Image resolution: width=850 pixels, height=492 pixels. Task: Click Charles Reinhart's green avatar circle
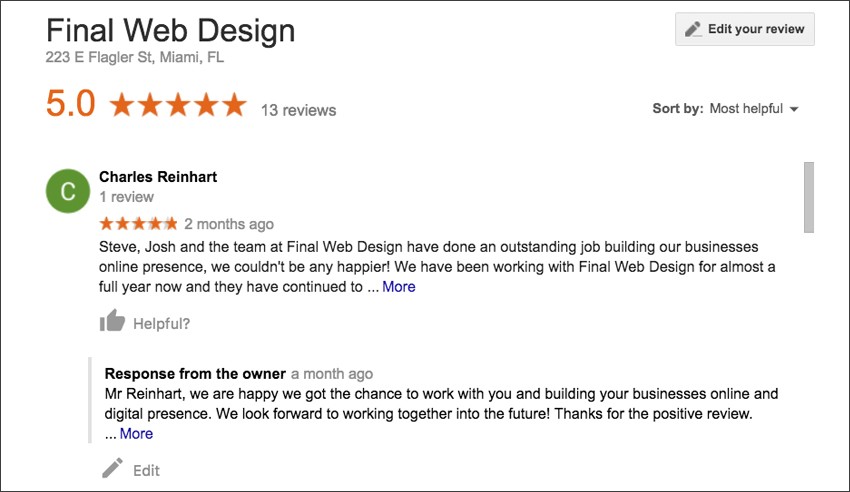pyautogui.click(x=68, y=191)
